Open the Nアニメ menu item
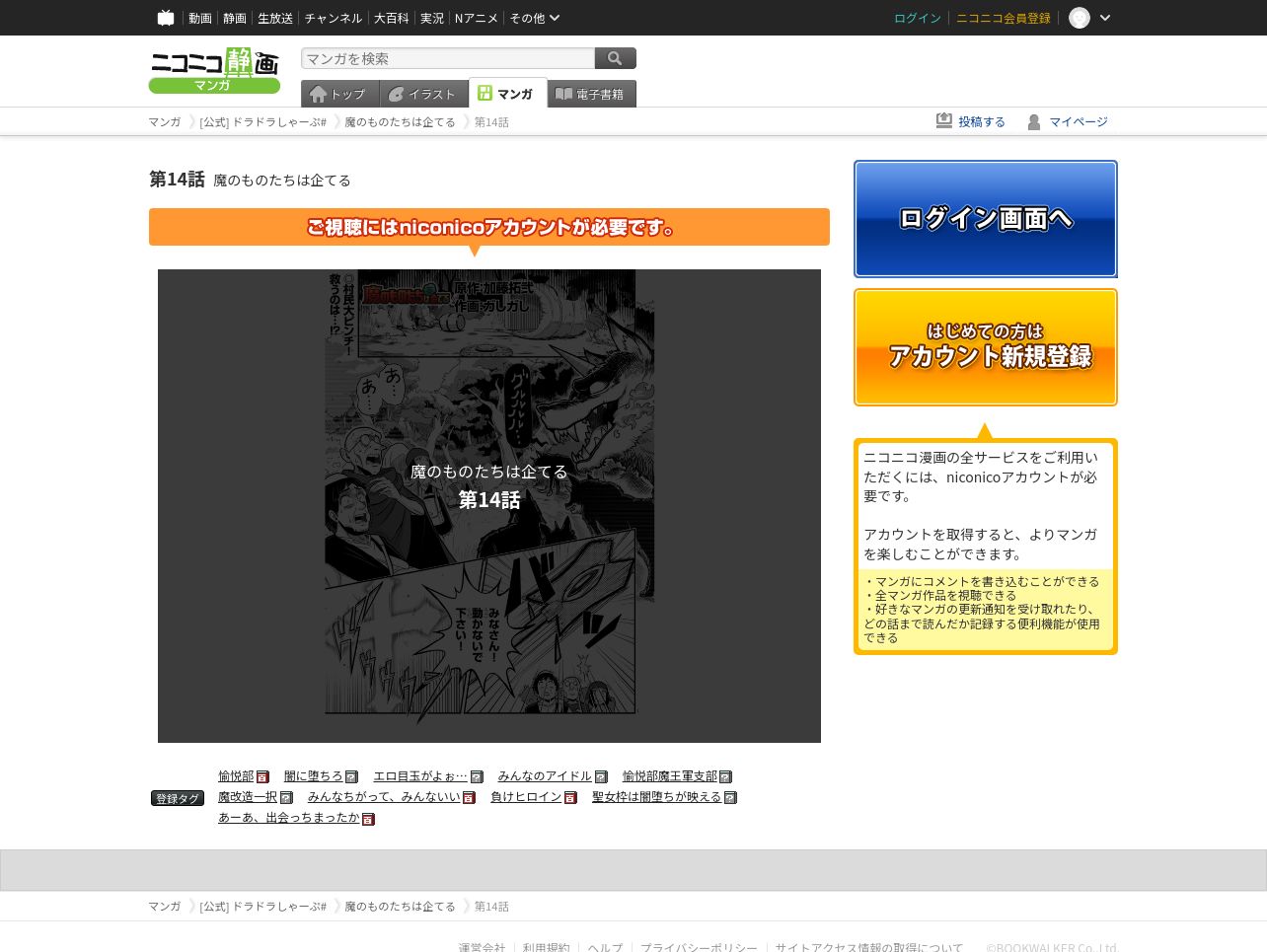1267x952 pixels. pos(477,18)
